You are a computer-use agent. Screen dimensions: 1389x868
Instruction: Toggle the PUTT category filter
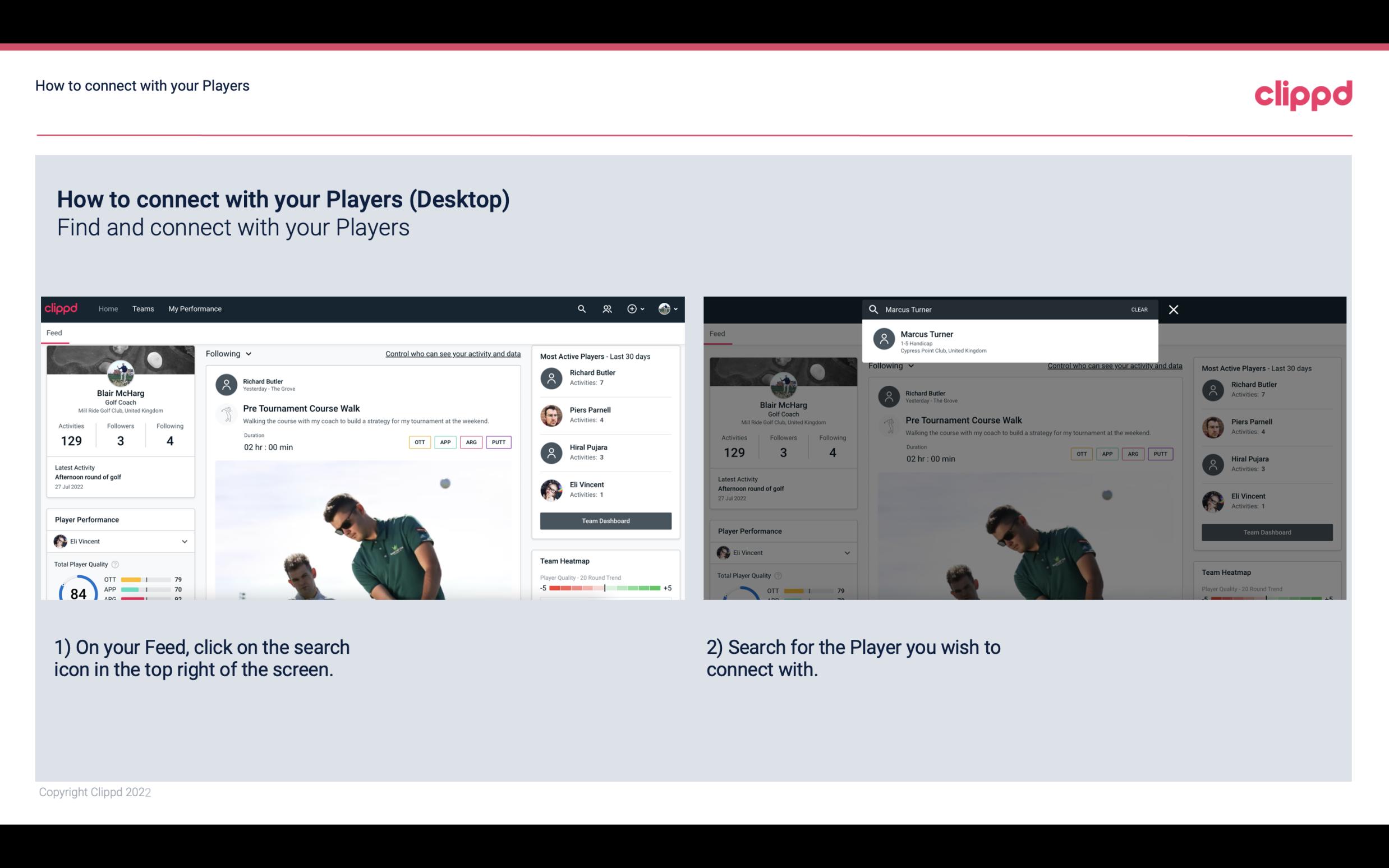coord(497,441)
